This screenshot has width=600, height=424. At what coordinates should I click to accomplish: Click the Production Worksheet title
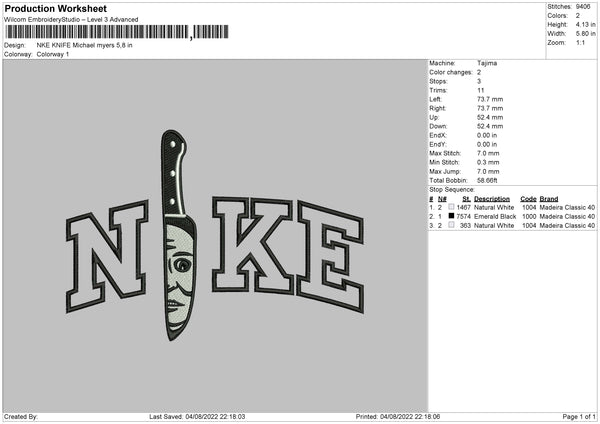coord(55,8)
